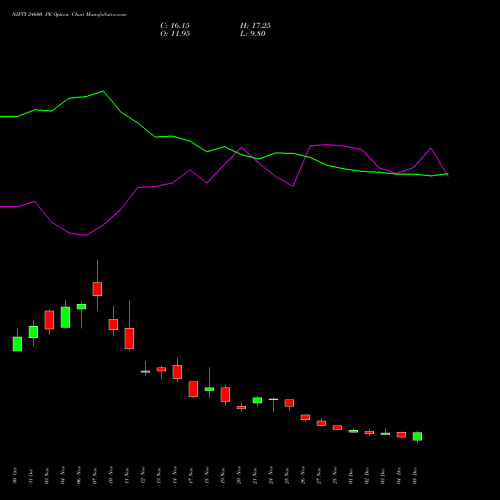Click the 01 Dec date label

pyautogui.click(x=351, y=476)
